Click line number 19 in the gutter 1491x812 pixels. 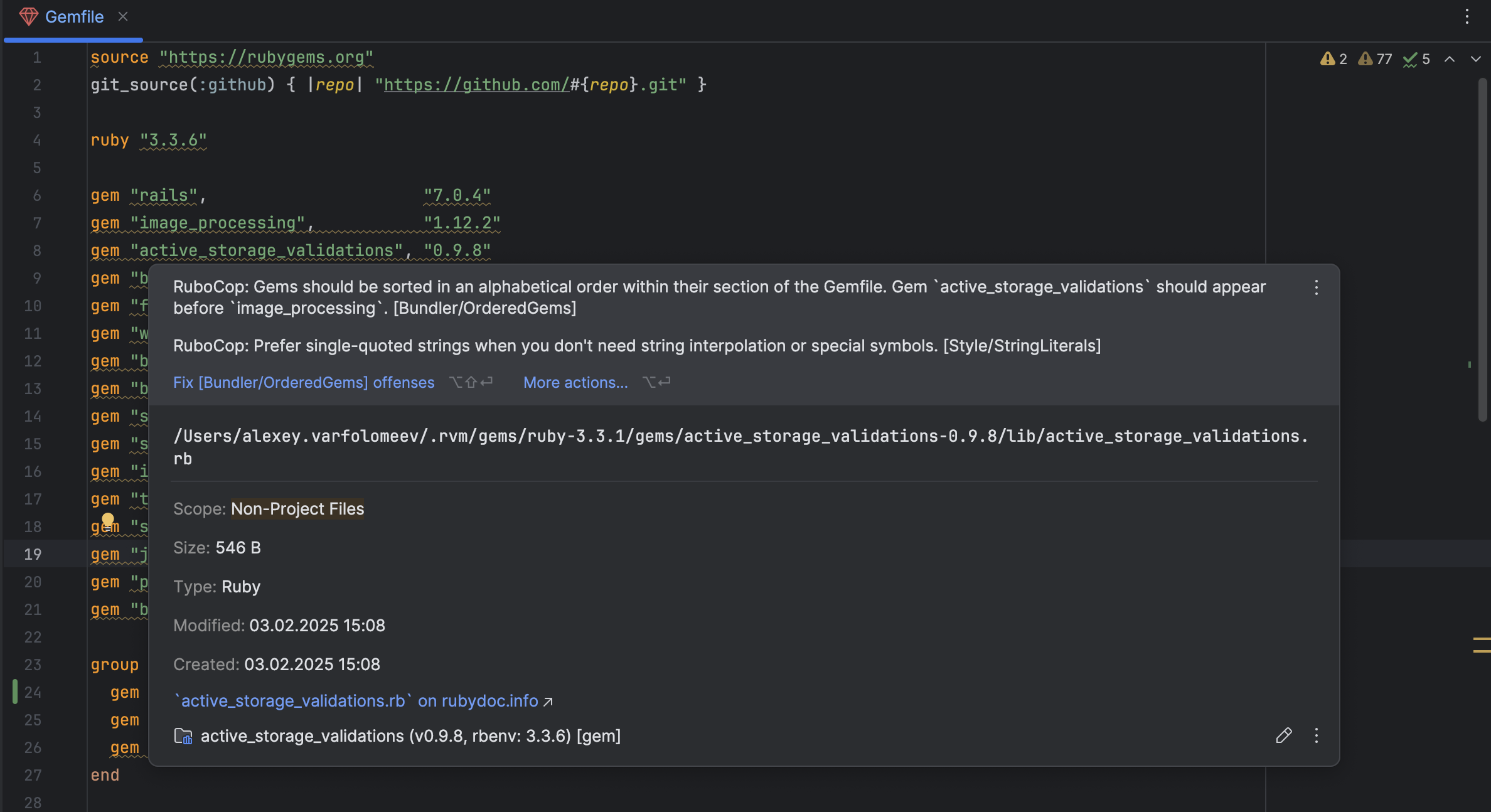tap(33, 554)
